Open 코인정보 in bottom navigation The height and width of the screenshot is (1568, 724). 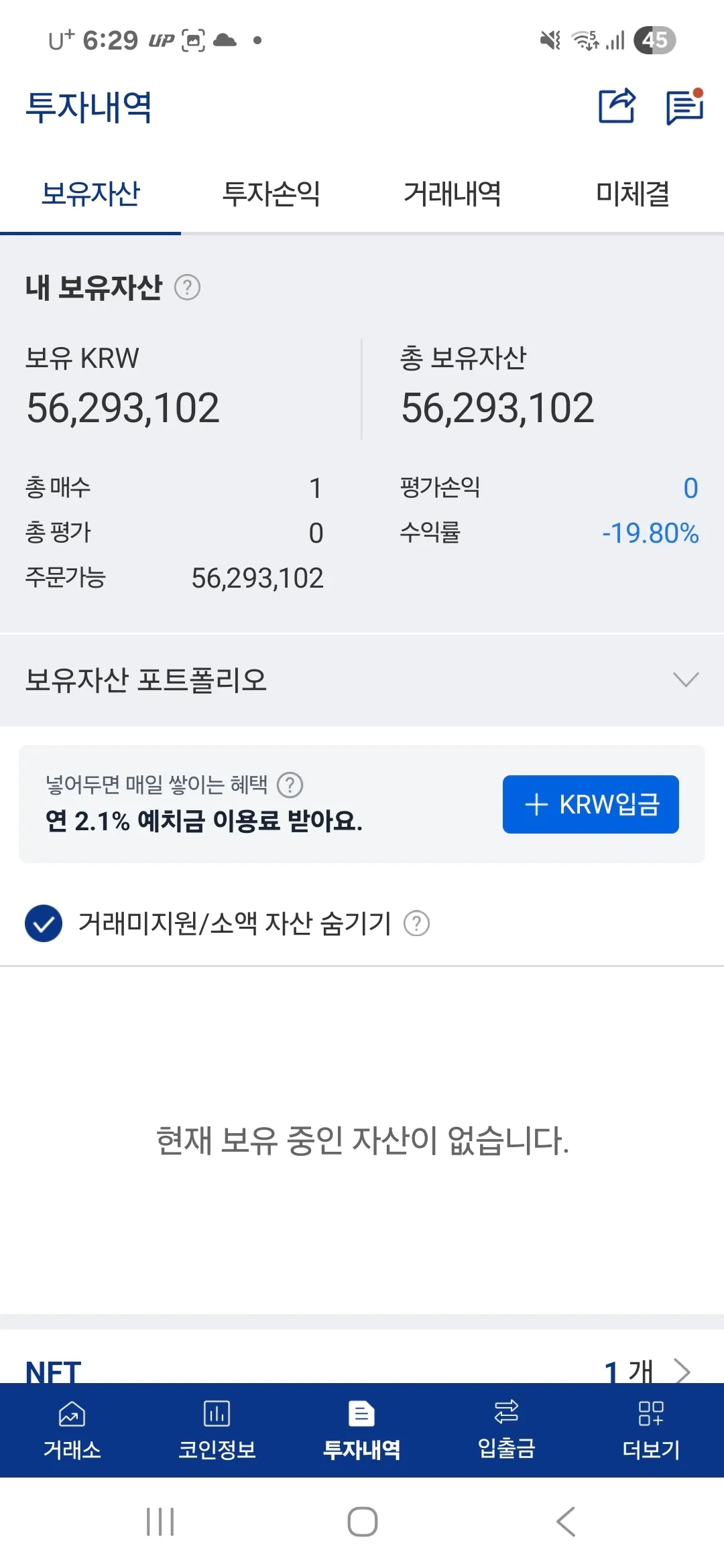(217, 1430)
